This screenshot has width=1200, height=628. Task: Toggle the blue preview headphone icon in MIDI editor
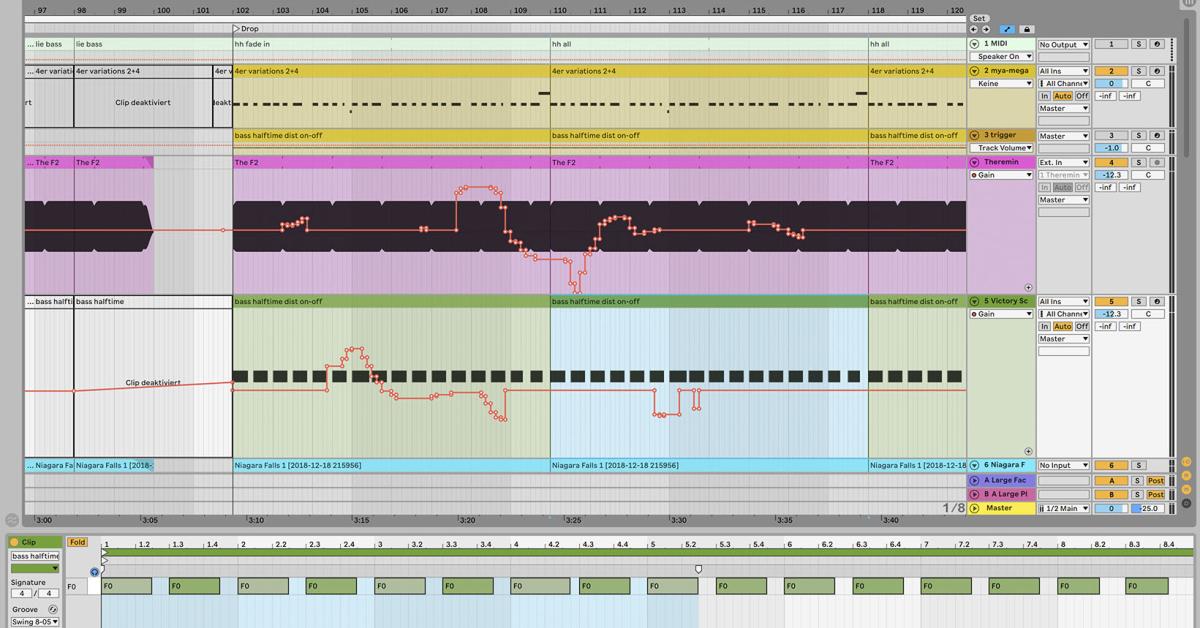pyautogui.click(x=94, y=572)
